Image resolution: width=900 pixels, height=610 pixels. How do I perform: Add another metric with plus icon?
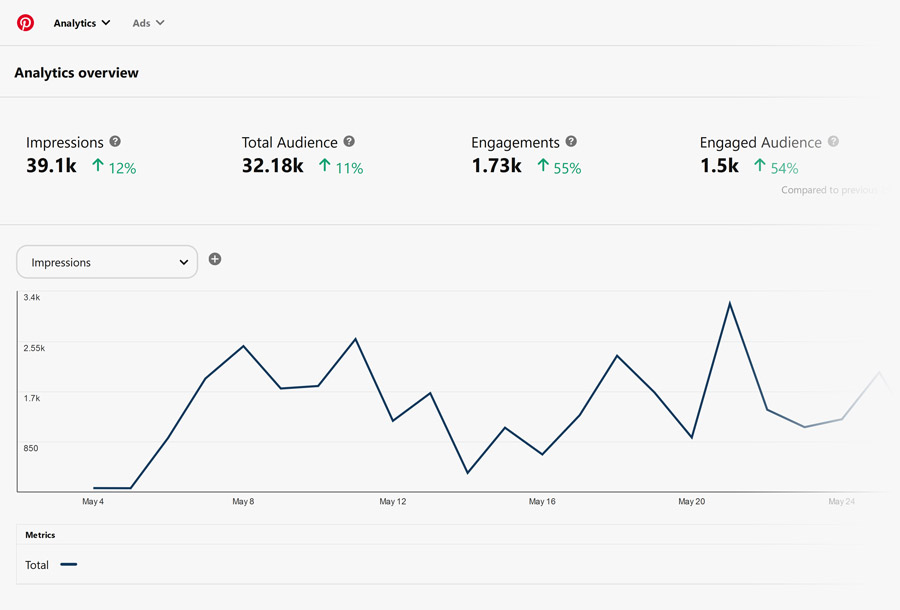pyautogui.click(x=215, y=259)
